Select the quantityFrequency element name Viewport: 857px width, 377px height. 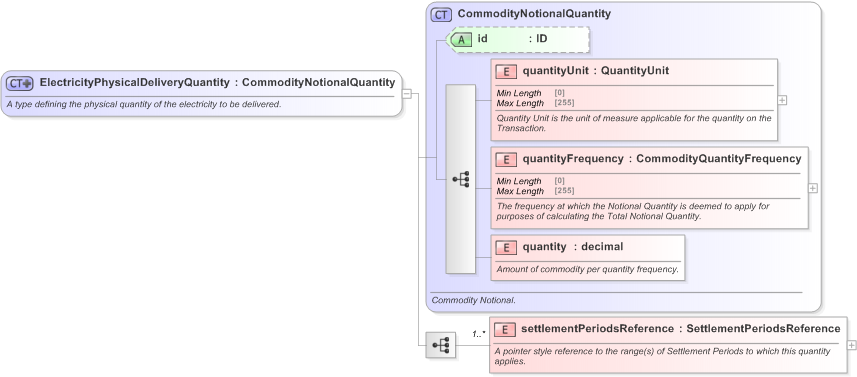[x=573, y=159]
